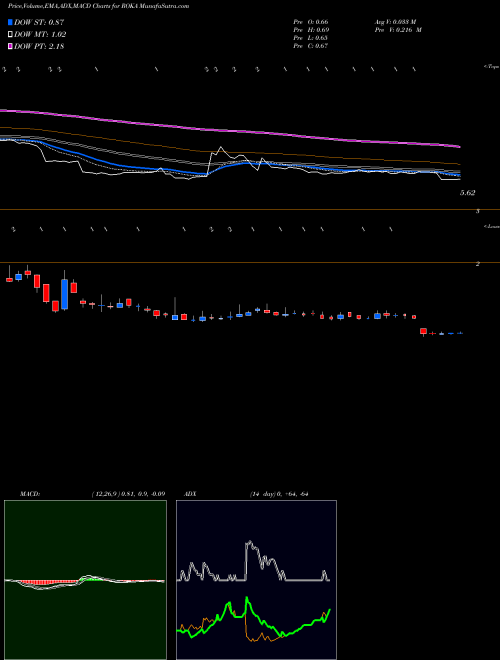Open the green MACD histogram chart

[x=85, y=580]
